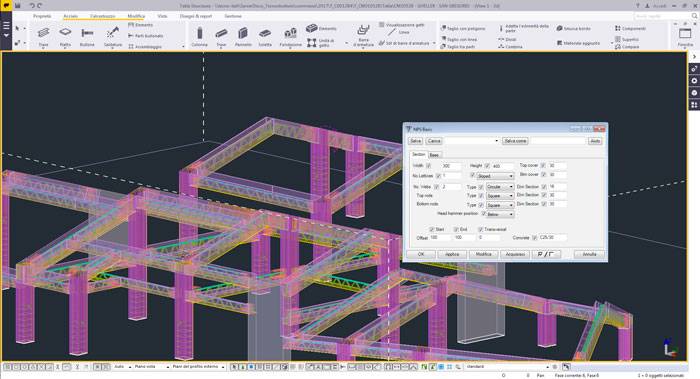Select the Pannello panel tool
This screenshot has width=700, height=379.
coord(243,36)
